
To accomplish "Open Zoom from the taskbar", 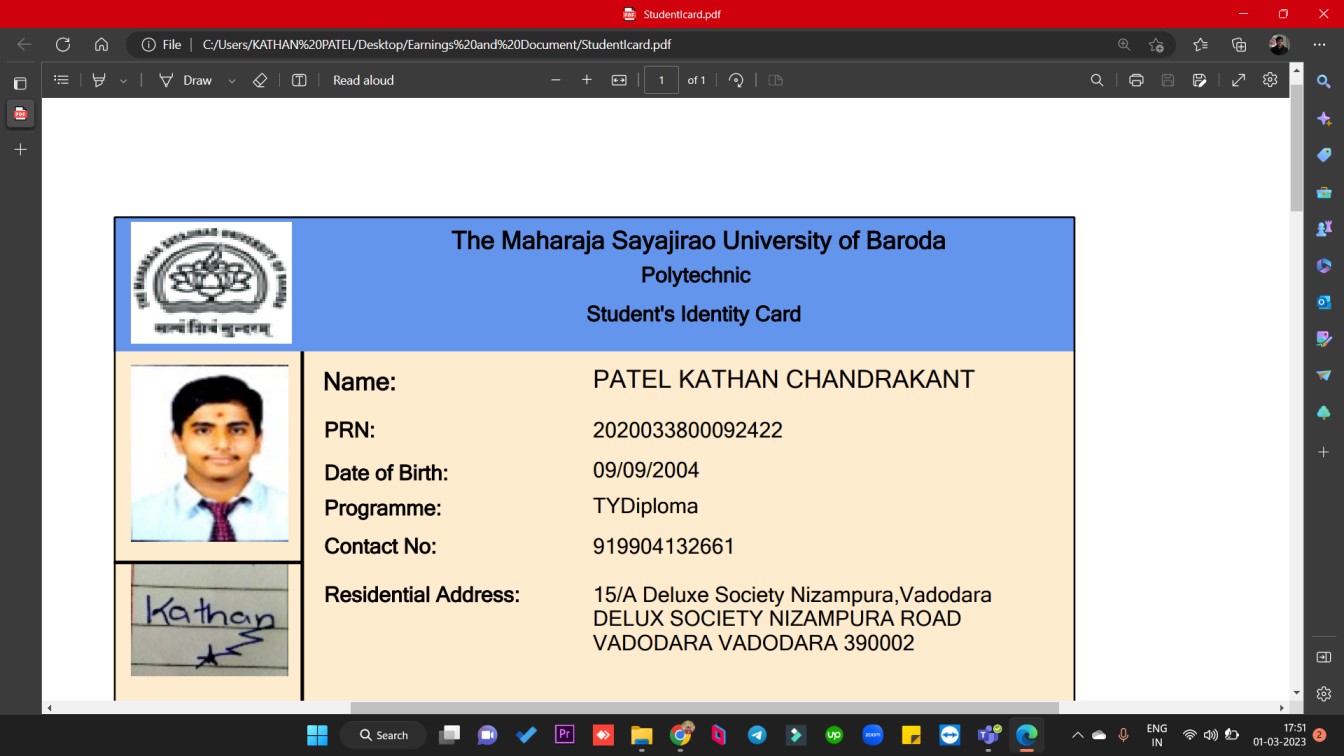I will 872,735.
